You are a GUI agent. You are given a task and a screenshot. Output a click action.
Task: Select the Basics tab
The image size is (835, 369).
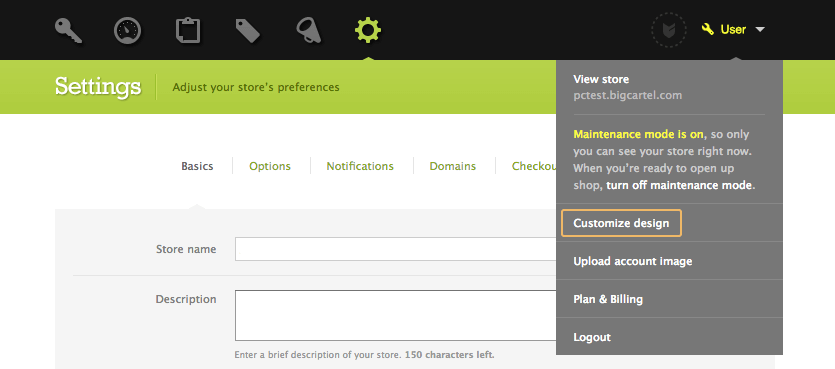pyautogui.click(x=197, y=166)
